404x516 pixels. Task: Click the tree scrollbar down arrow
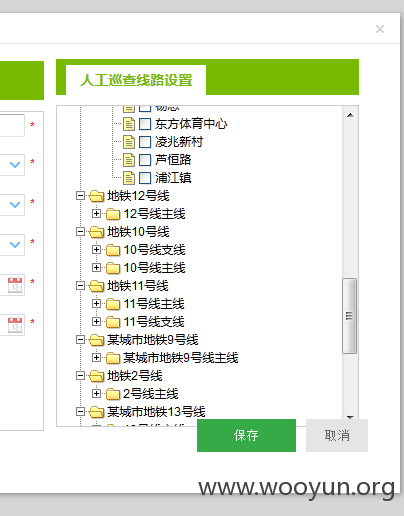coord(350,417)
